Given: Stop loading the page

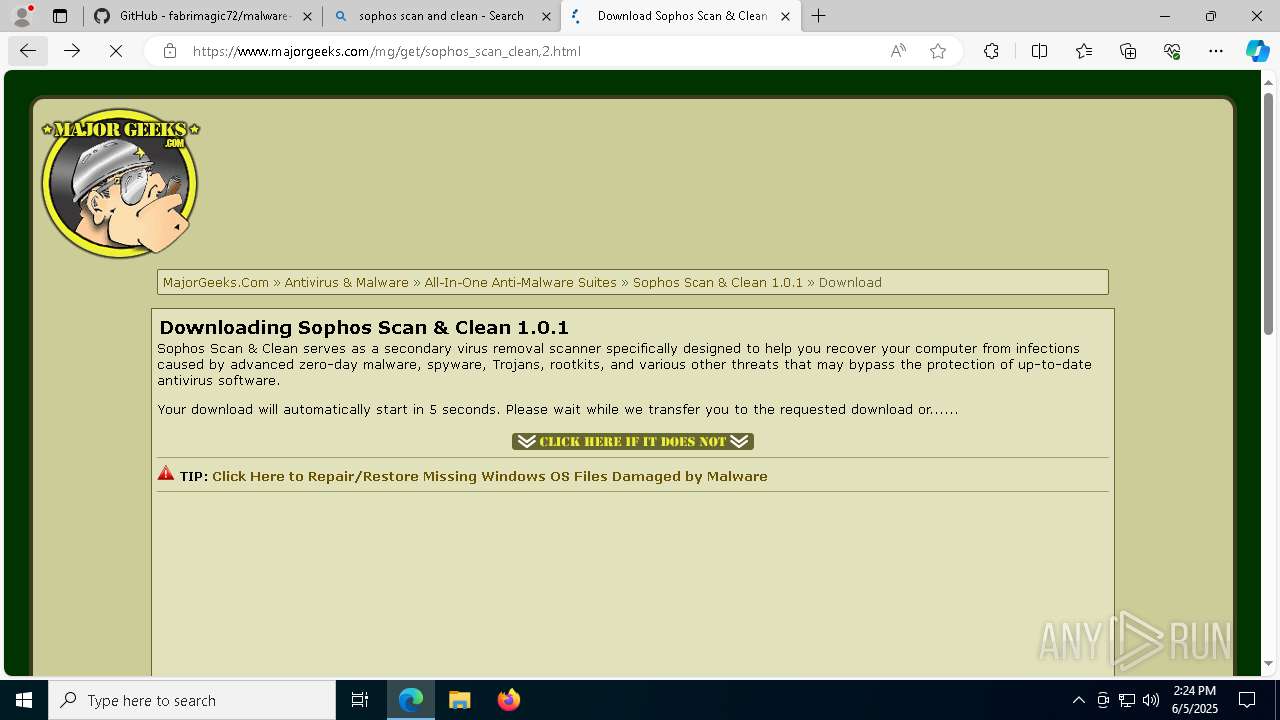Looking at the screenshot, I should (116, 51).
